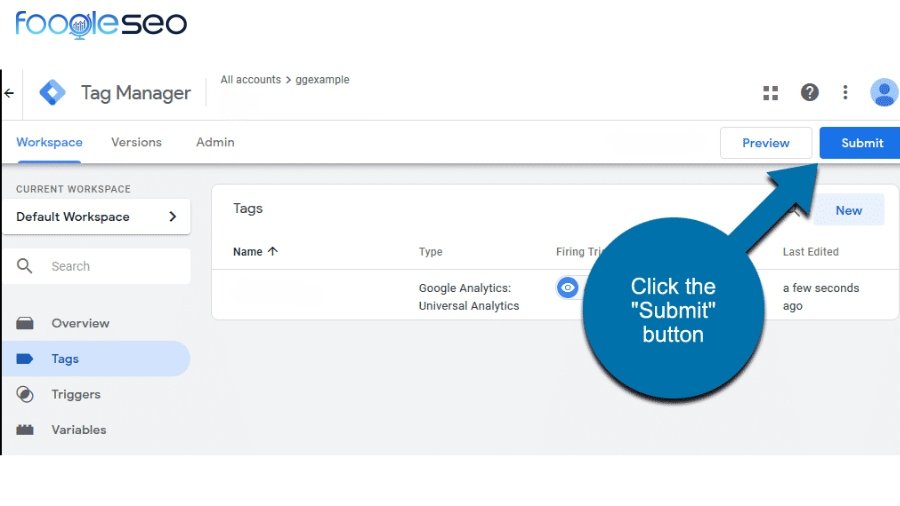The image size is (900, 506).
Task: Expand the Default Workspace chevron
Action: (x=173, y=216)
